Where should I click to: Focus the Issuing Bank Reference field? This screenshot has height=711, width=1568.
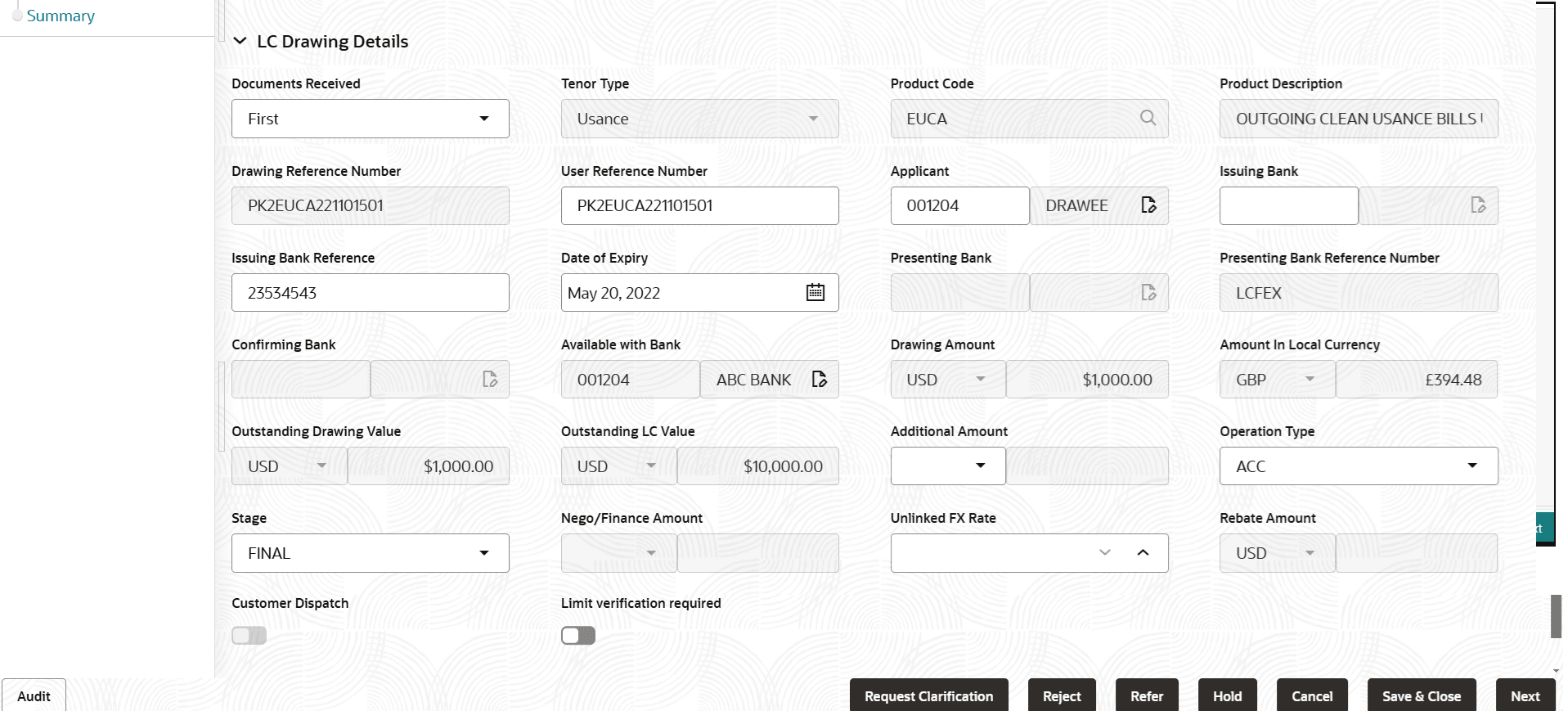coord(371,292)
